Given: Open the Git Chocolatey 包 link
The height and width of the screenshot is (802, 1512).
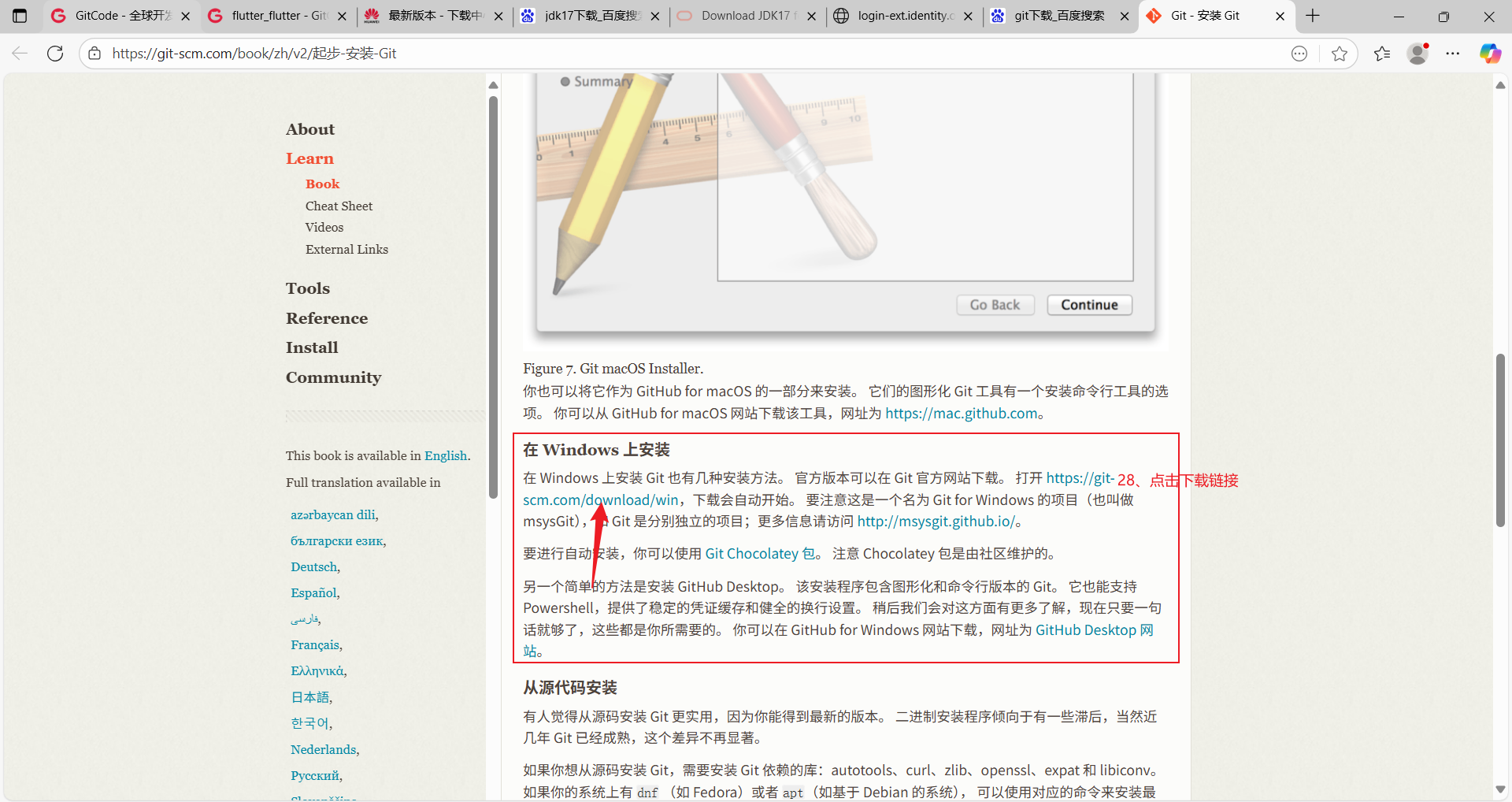Looking at the screenshot, I should click(x=760, y=554).
